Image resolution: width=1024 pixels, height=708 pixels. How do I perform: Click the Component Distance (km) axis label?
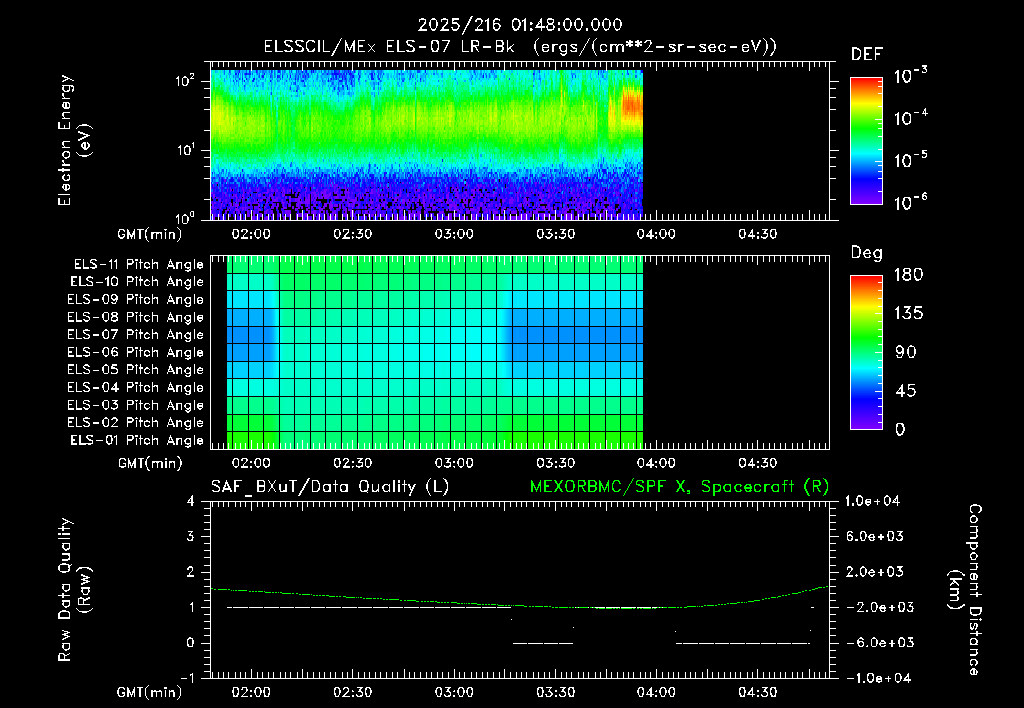pos(965,590)
